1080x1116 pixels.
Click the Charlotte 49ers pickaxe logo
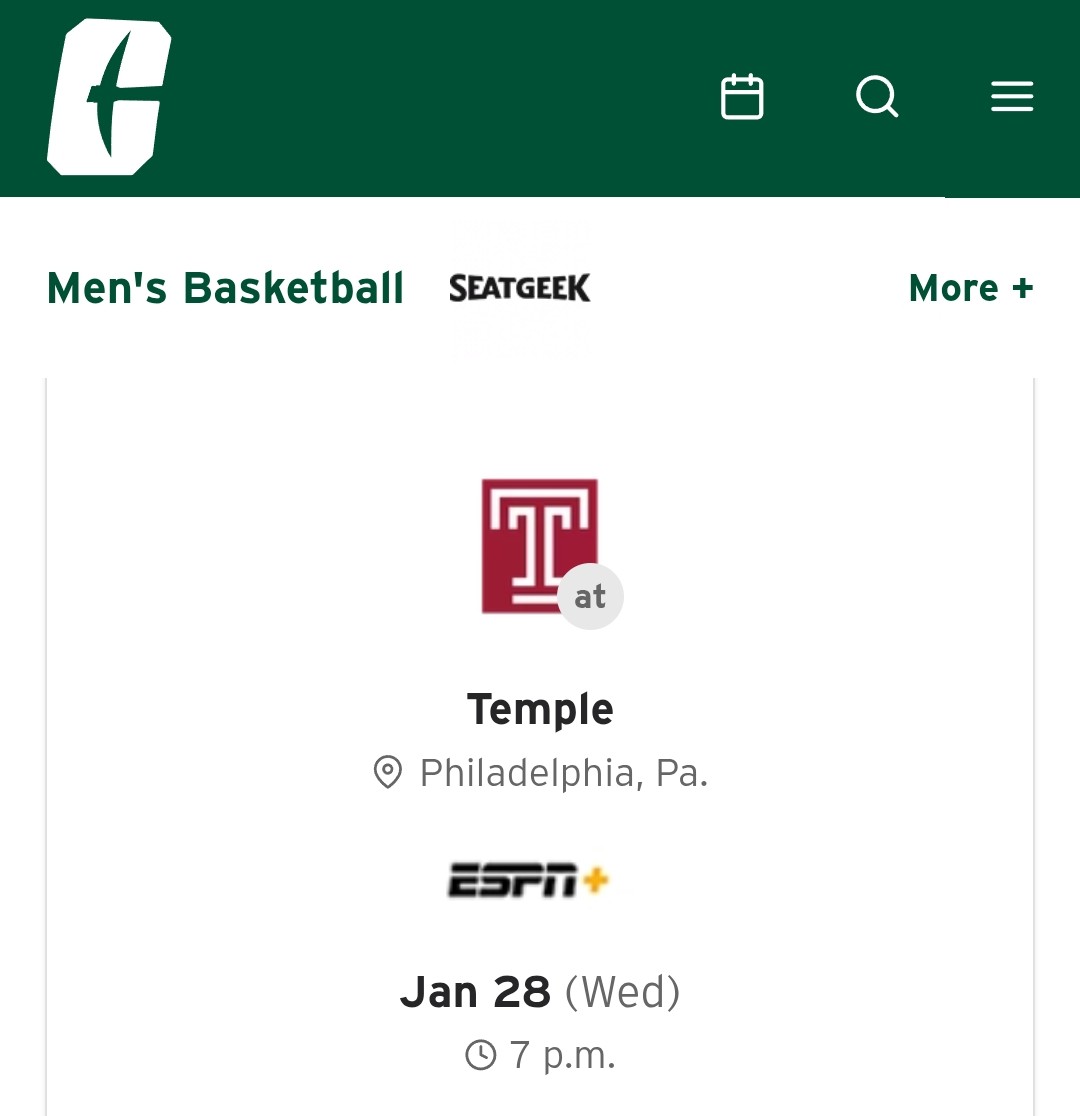(108, 97)
